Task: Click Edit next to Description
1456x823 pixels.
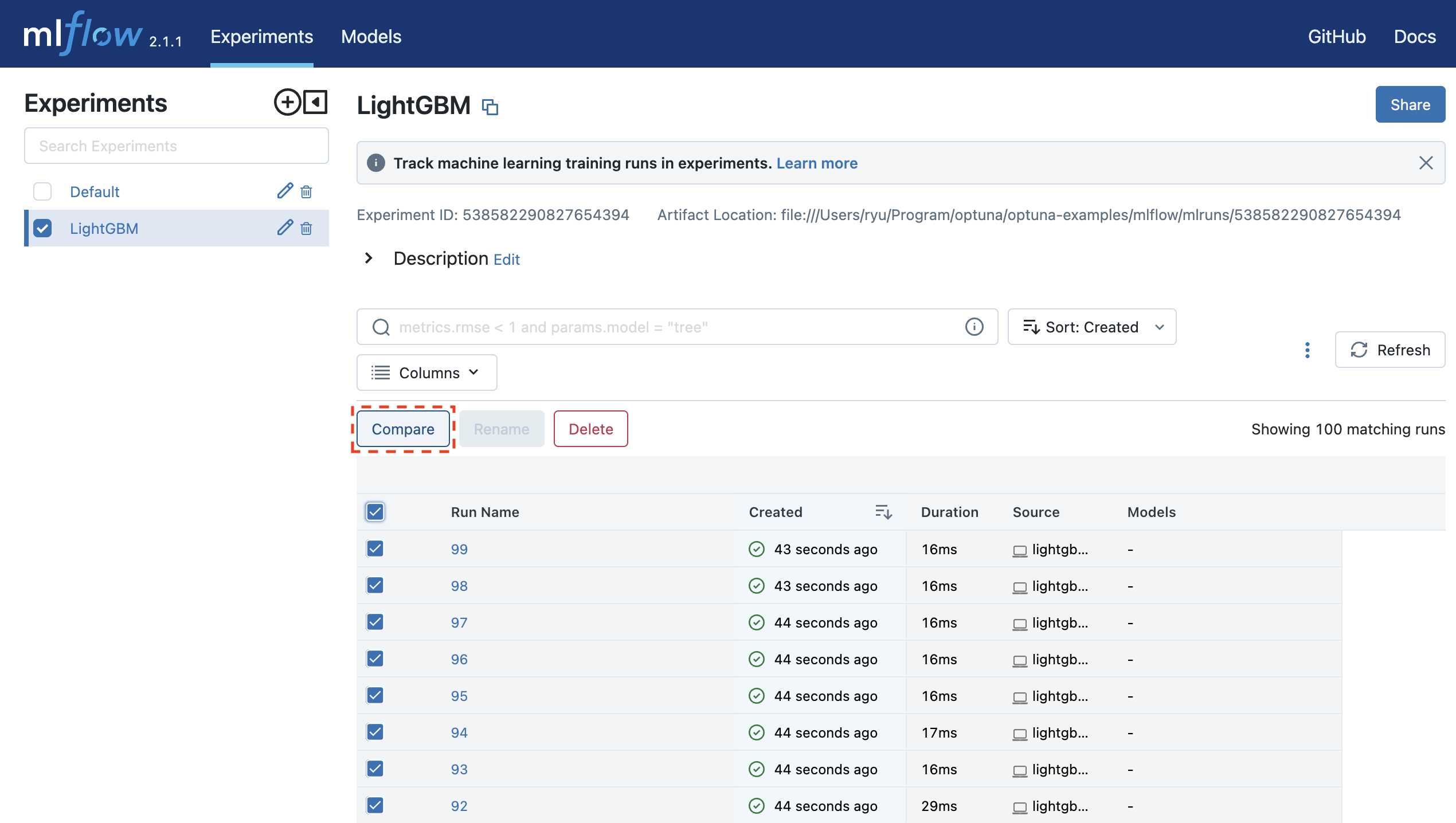Action: (507, 260)
